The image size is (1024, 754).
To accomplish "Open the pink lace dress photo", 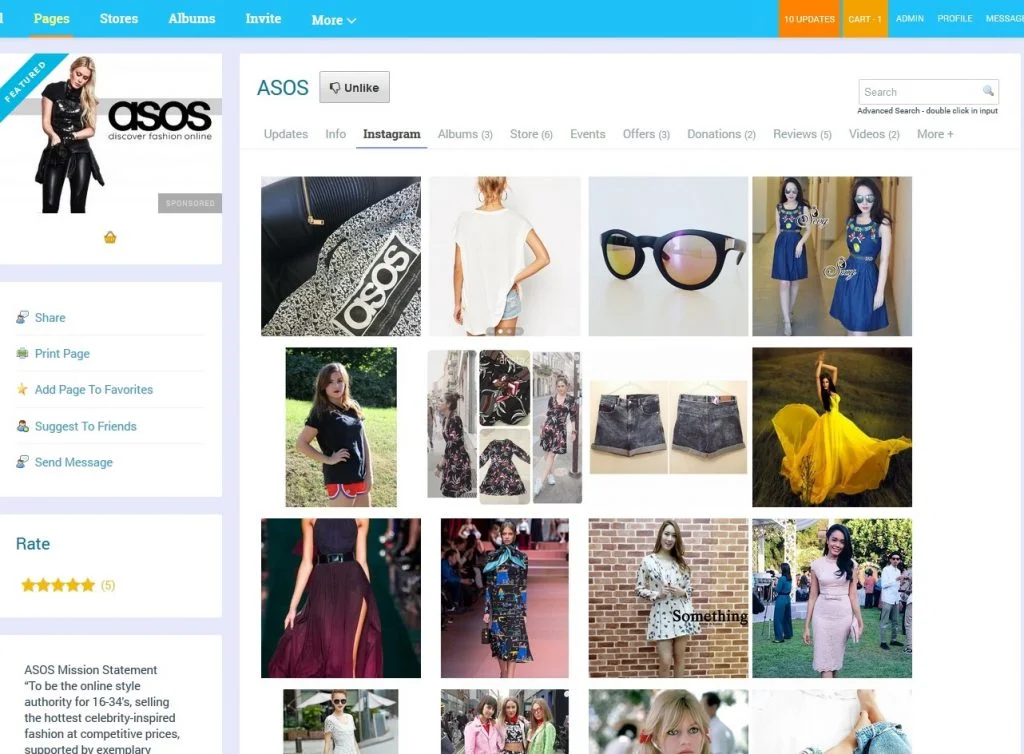I will point(832,598).
